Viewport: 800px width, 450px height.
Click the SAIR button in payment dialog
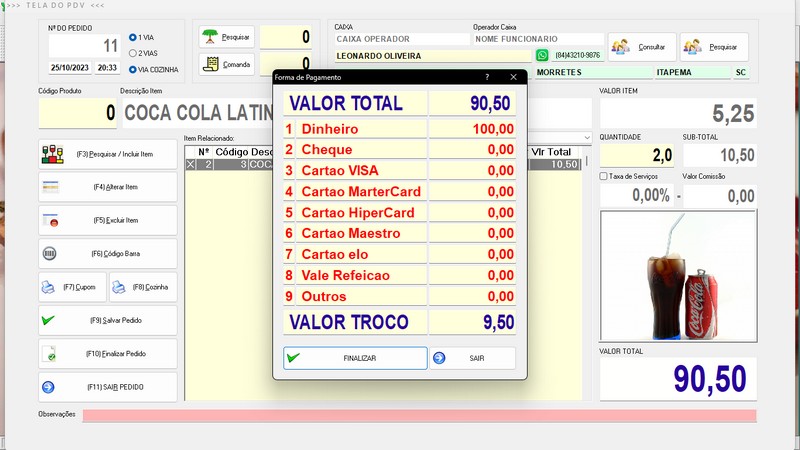pos(472,358)
